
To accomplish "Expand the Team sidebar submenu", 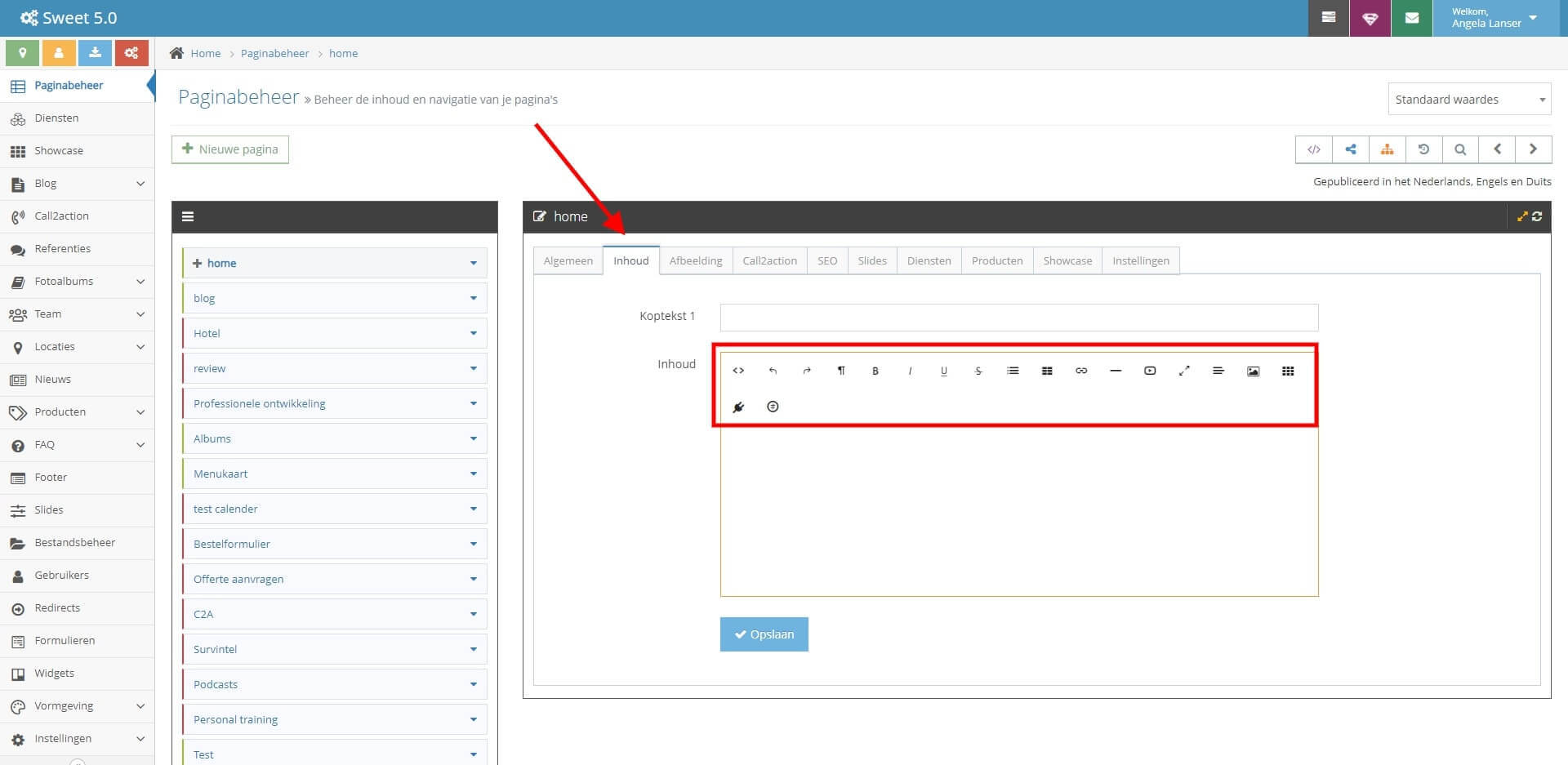I will [140, 314].
